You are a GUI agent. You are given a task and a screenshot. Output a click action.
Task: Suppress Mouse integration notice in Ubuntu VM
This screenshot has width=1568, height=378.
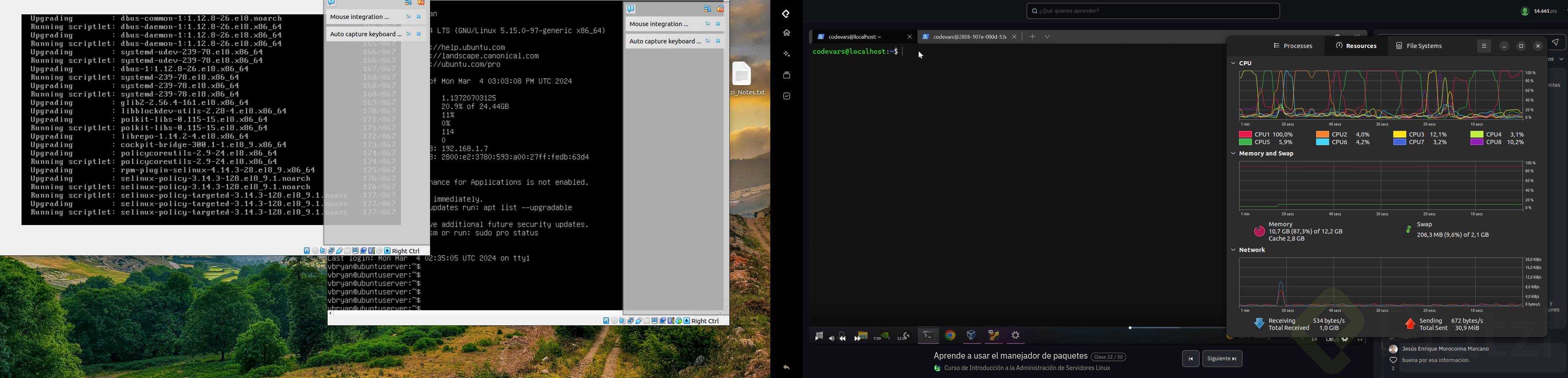(x=708, y=24)
